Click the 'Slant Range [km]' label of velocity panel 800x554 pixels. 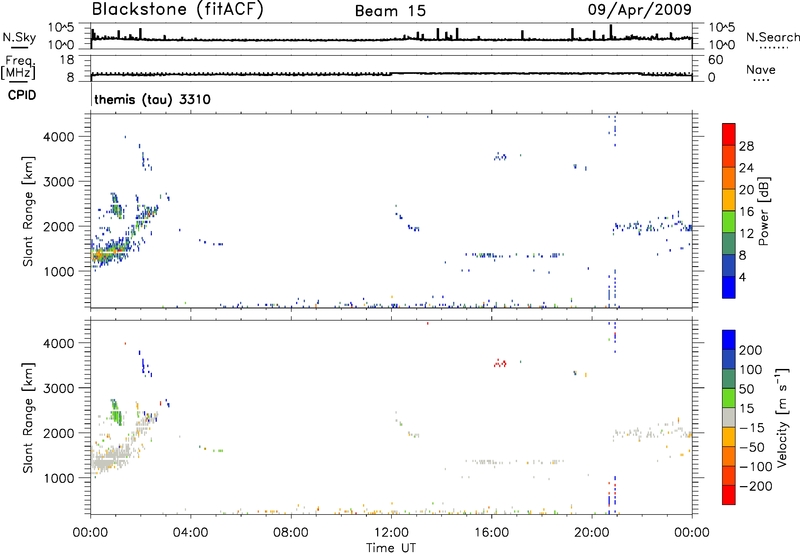(x=28, y=418)
